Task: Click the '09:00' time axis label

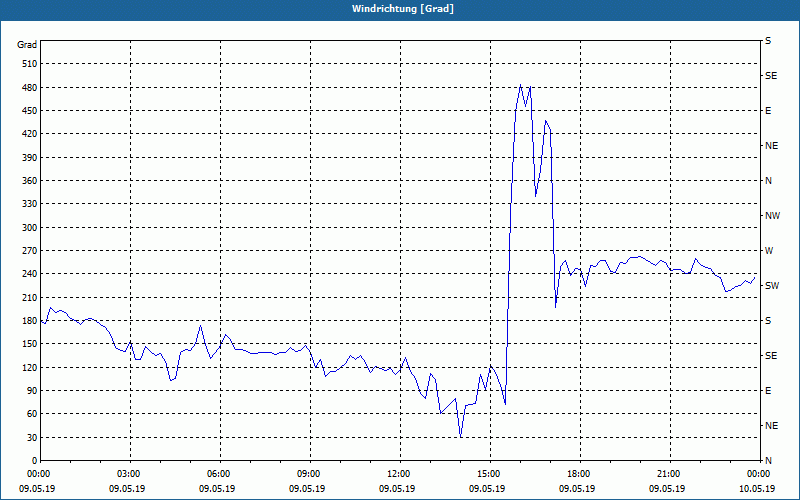Action: (x=310, y=474)
